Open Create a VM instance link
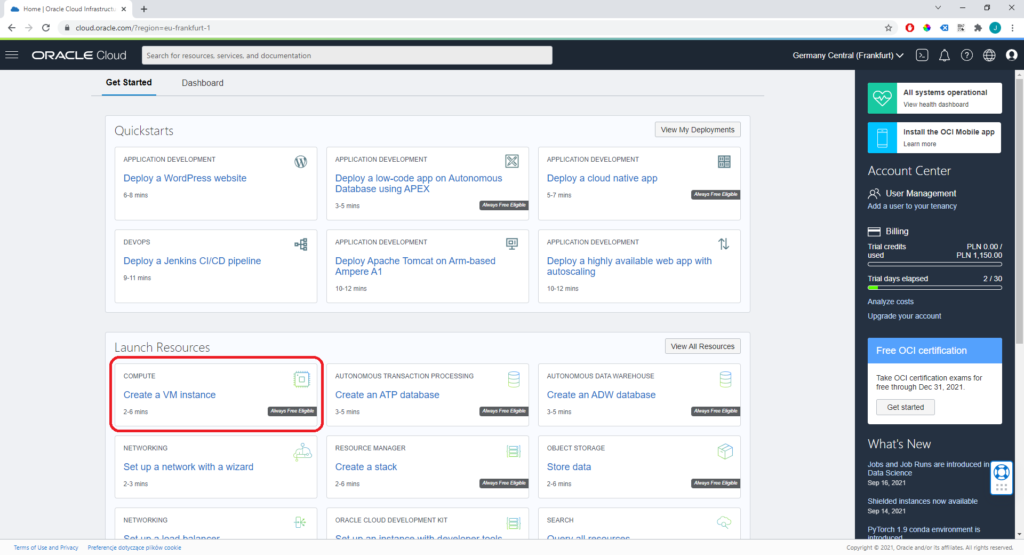1024x555 pixels. coord(169,395)
